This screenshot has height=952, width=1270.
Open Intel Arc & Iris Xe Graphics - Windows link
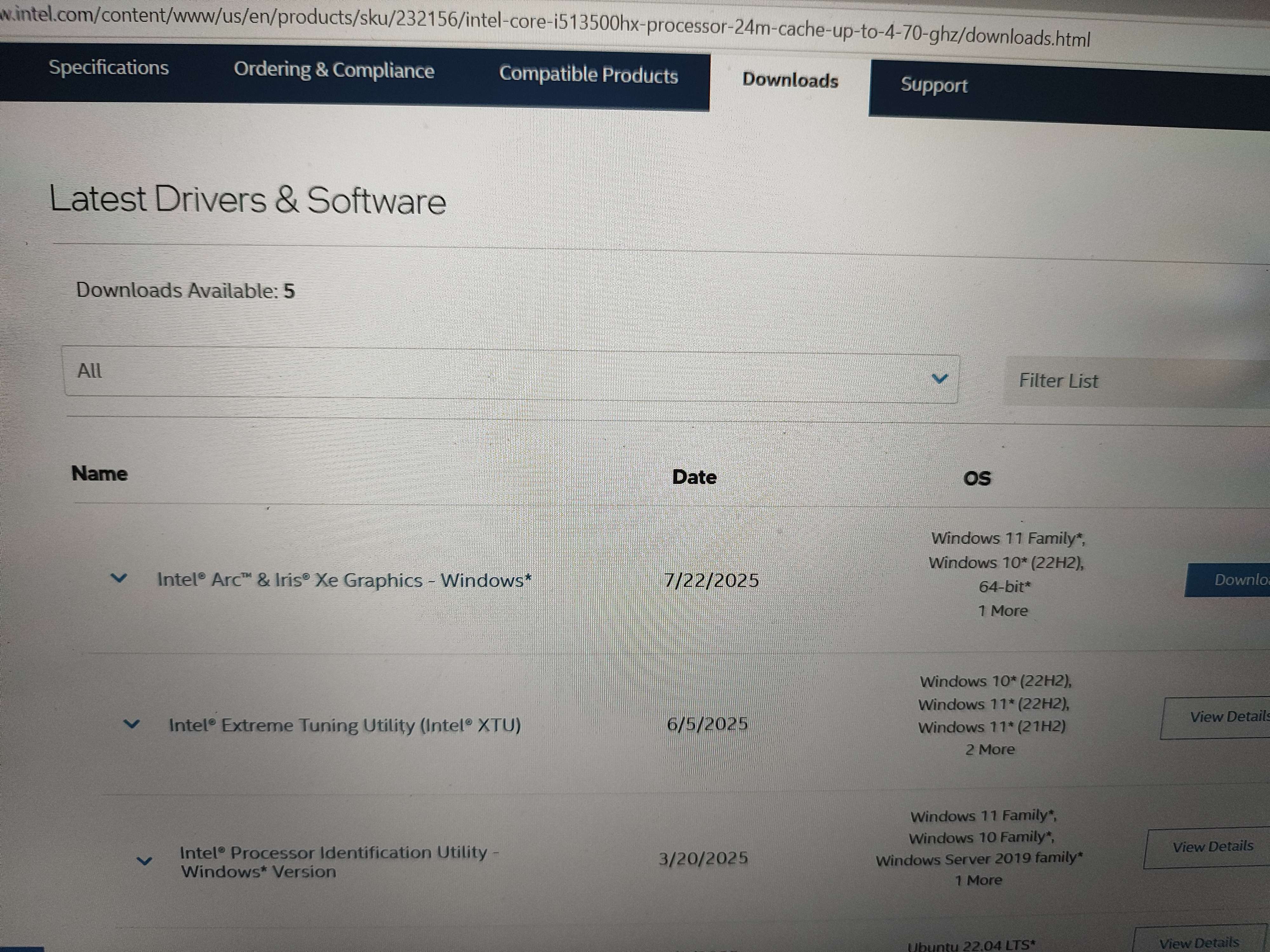(x=344, y=580)
